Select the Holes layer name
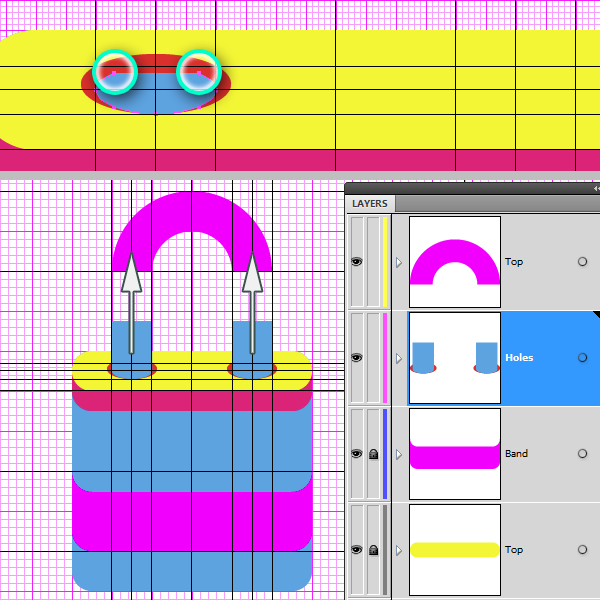The width and height of the screenshot is (600, 600). coord(519,358)
